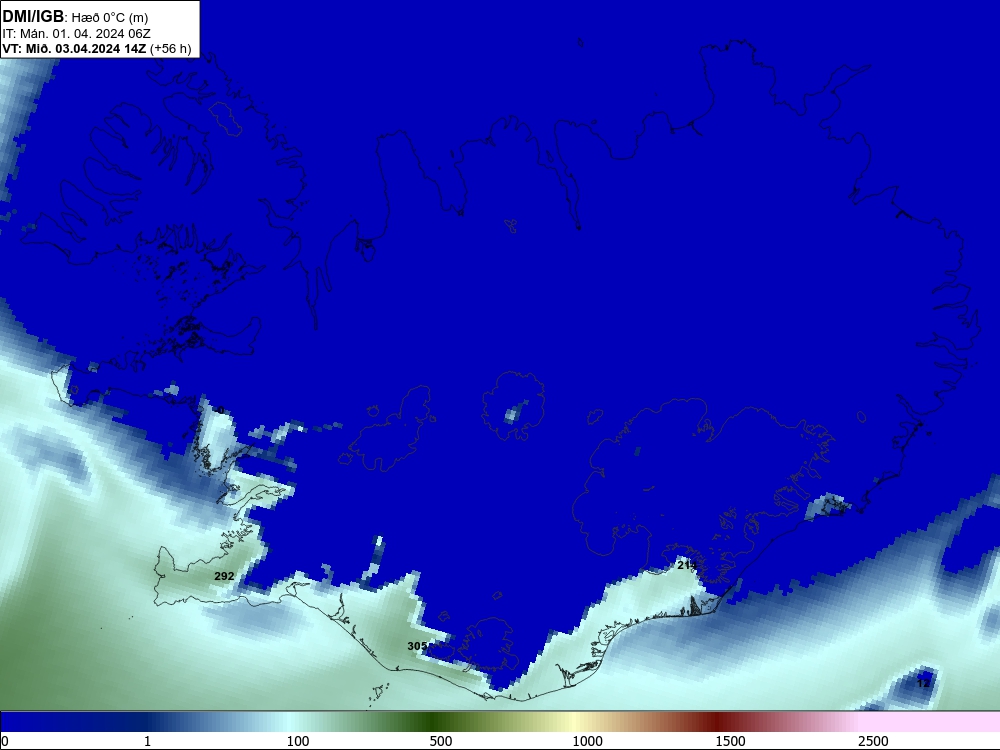Select the 'Hæð 0°C (m)' parameter label
The width and height of the screenshot is (1000, 750).
pyautogui.click(x=110, y=18)
